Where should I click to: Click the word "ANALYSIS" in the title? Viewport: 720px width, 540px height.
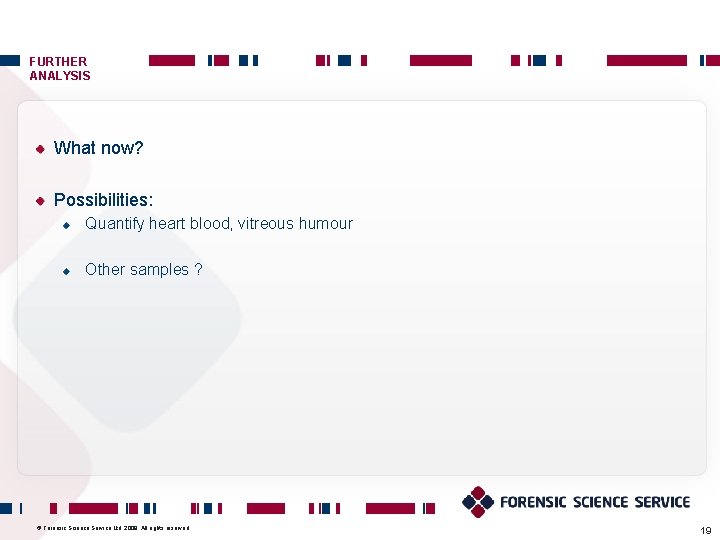click(59, 76)
